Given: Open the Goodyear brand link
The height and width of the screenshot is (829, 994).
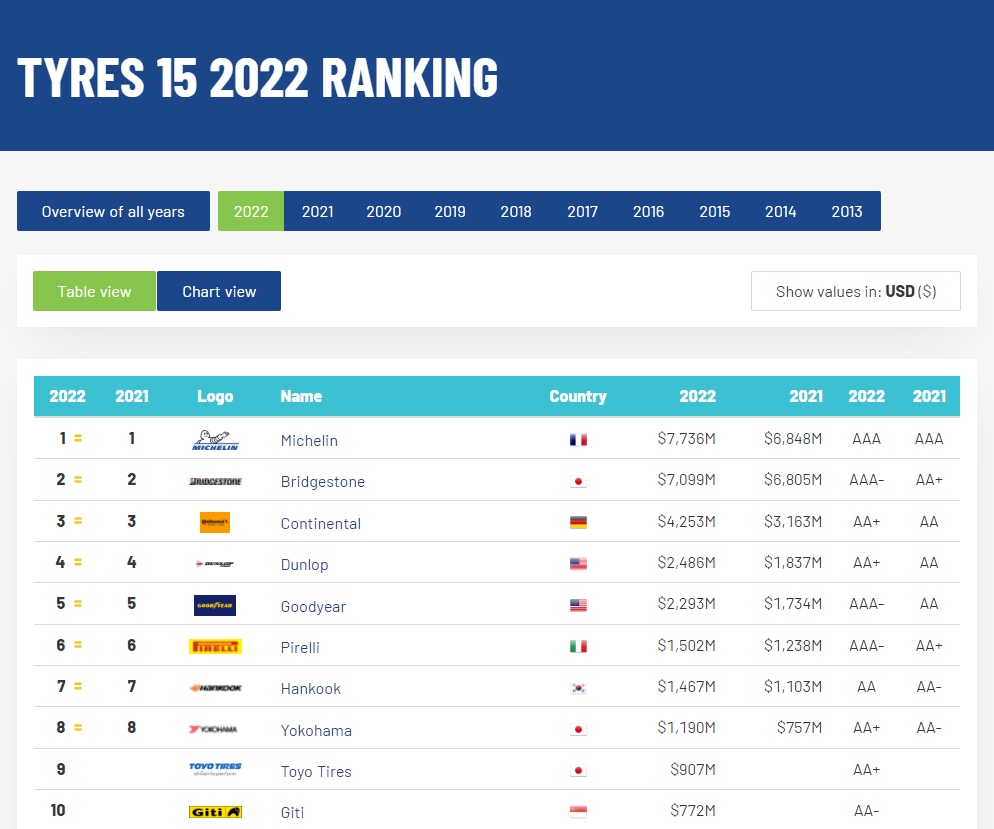Looking at the screenshot, I should 313,607.
